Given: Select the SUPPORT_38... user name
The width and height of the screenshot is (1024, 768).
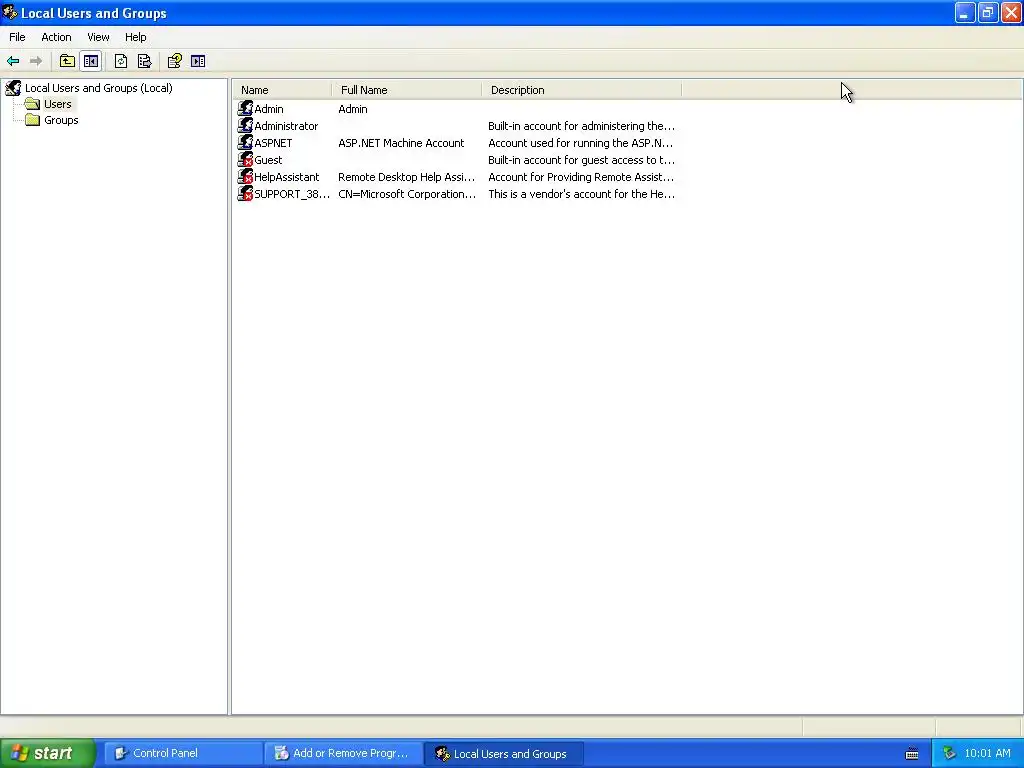Looking at the screenshot, I should [x=292, y=194].
